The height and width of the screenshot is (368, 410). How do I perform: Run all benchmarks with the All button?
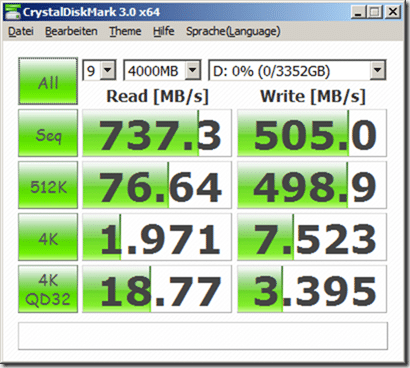pos(48,81)
